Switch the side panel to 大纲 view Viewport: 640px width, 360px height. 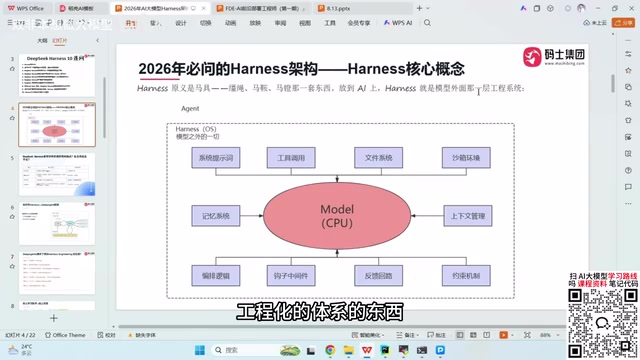coord(42,40)
